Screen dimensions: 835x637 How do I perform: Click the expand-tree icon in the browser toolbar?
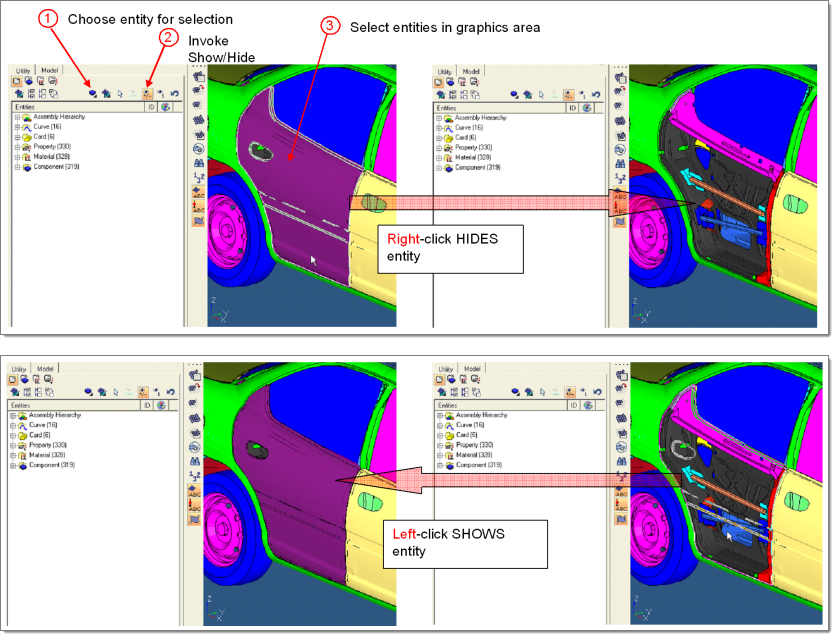[x=30, y=94]
